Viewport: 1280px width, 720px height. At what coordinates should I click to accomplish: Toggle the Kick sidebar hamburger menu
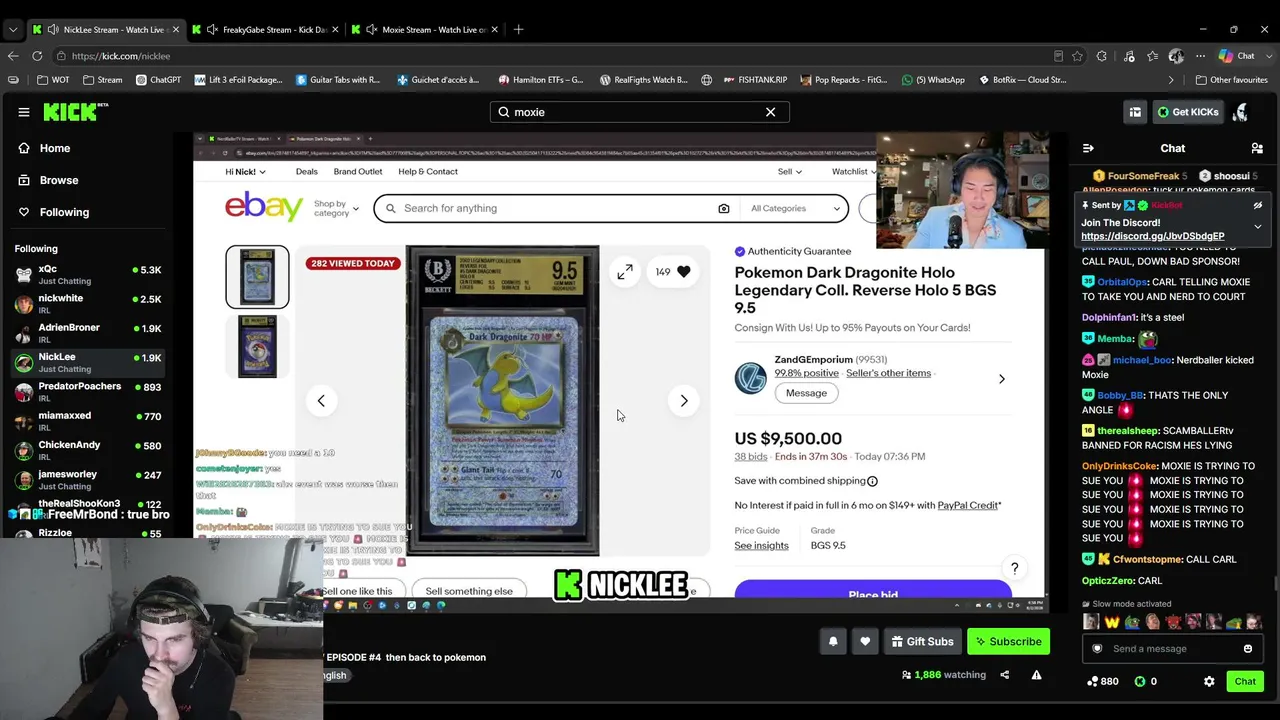pos(24,112)
